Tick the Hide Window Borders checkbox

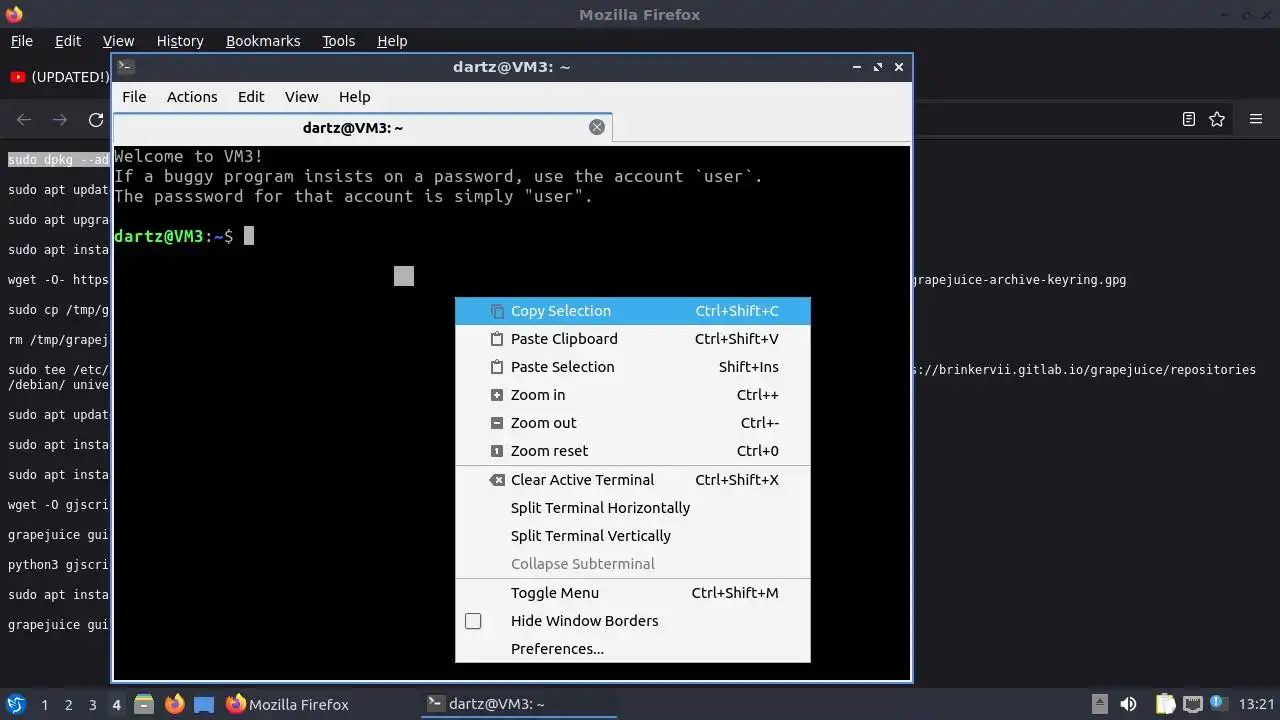[x=473, y=621]
